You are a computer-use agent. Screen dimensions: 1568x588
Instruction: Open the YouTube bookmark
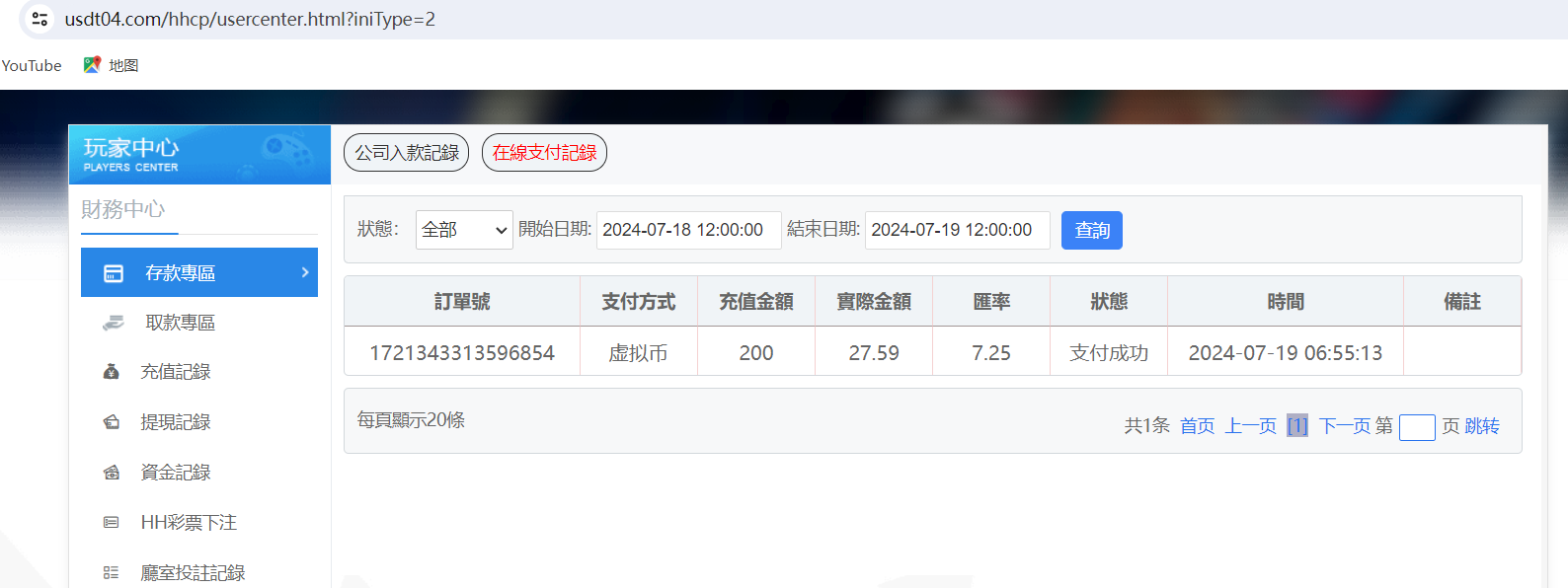[x=31, y=65]
